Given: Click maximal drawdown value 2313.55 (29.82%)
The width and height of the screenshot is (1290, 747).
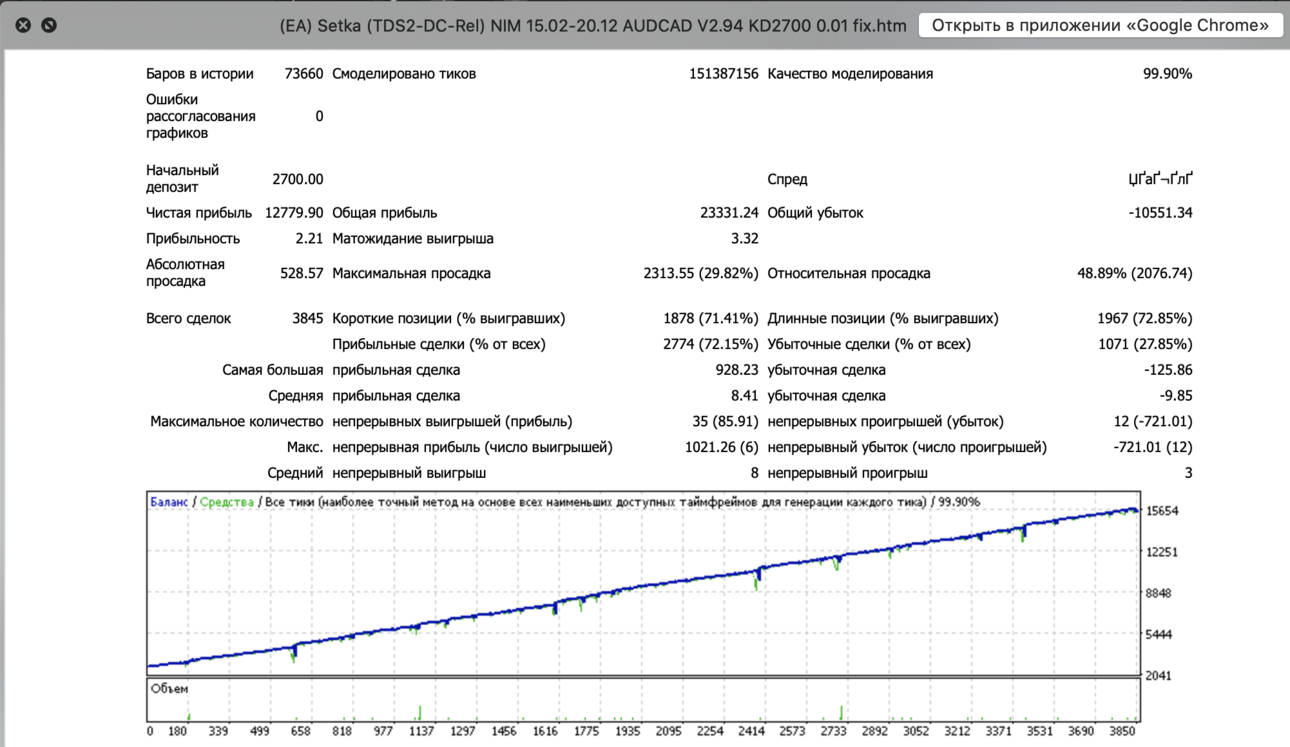Looking at the screenshot, I should pos(700,273).
